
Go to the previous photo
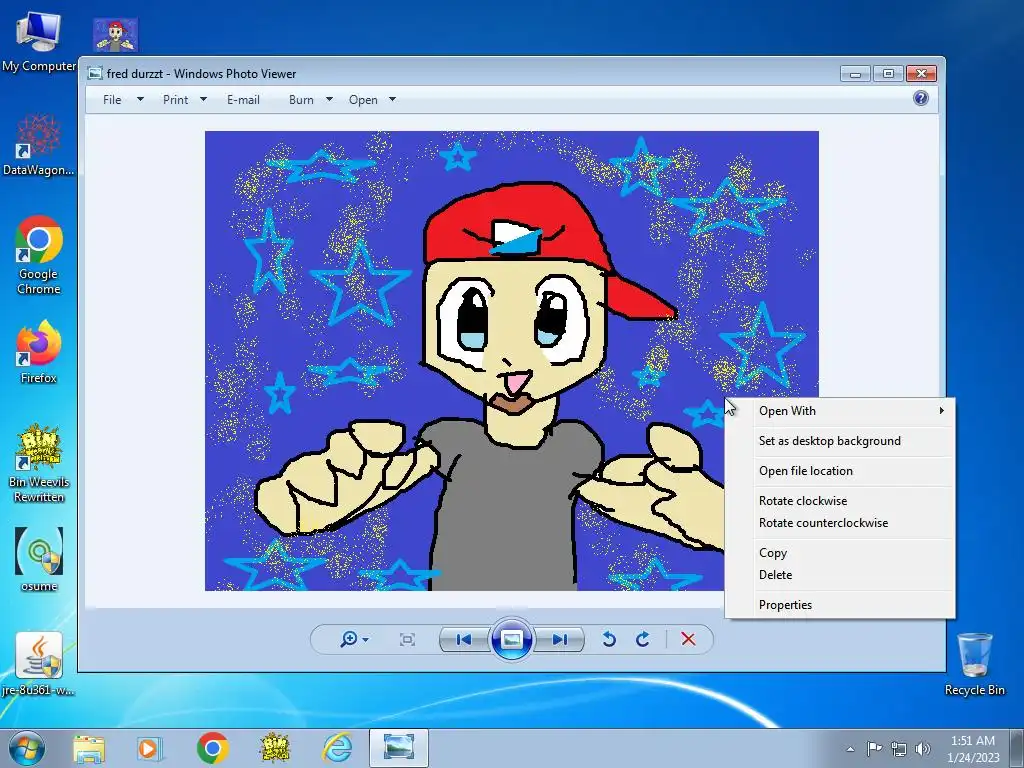(464, 639)
